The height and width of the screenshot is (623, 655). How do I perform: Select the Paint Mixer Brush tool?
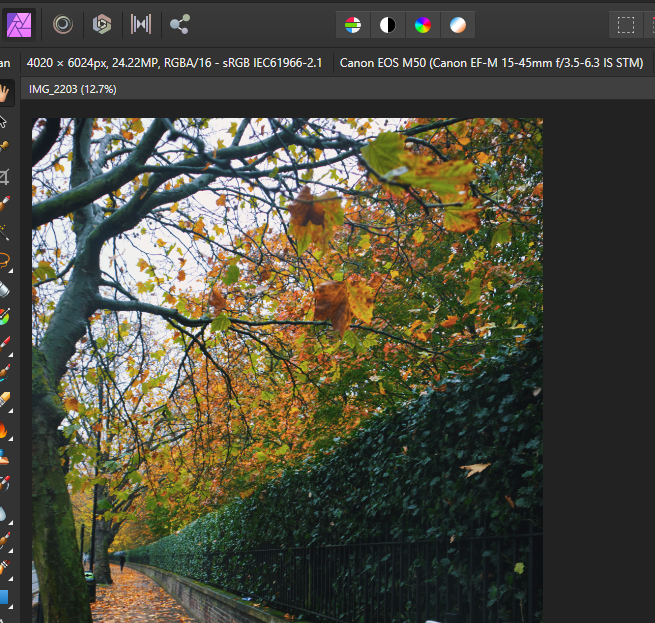(4, 373)
